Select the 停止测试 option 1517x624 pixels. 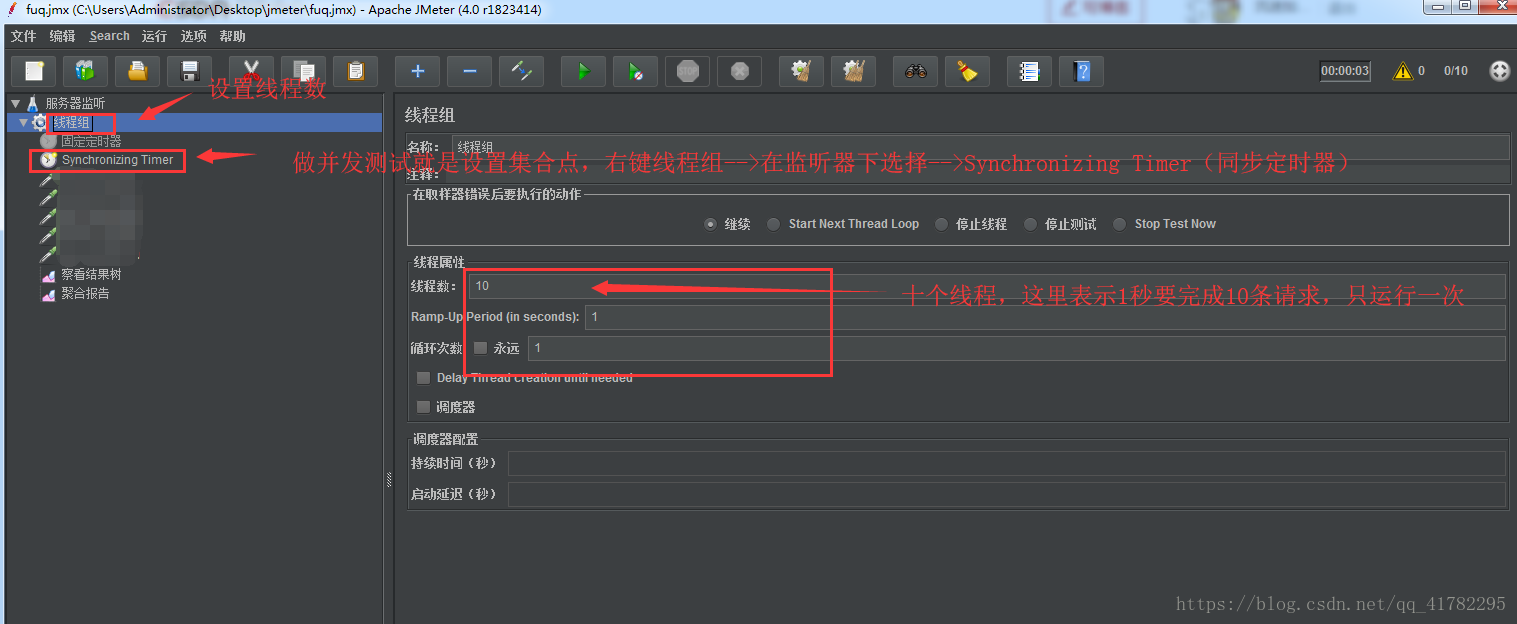tap(1030, 224)
